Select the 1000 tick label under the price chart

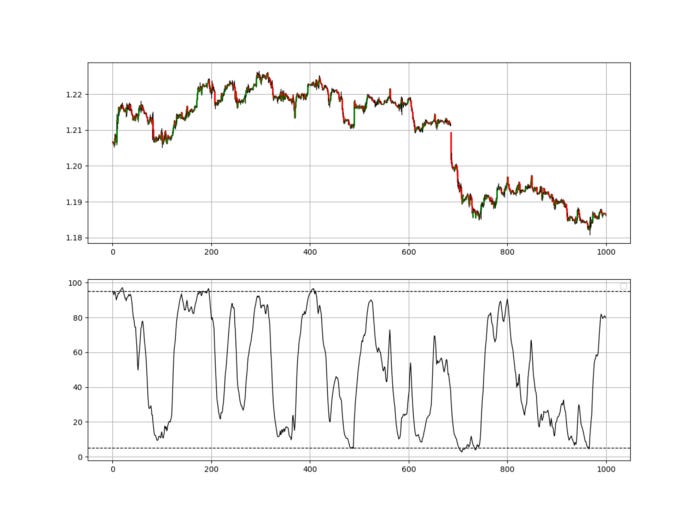pyautogui.click(x=606, y=252)
